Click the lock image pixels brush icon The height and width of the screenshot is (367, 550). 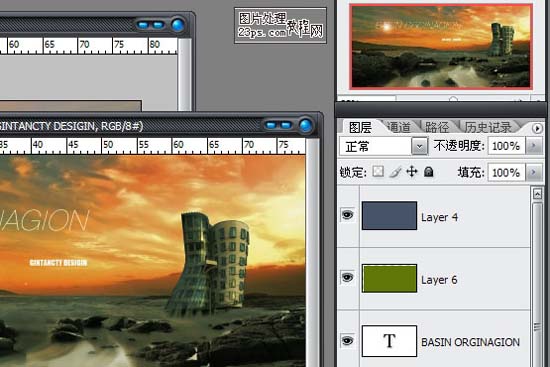click(x=395, y=172)
